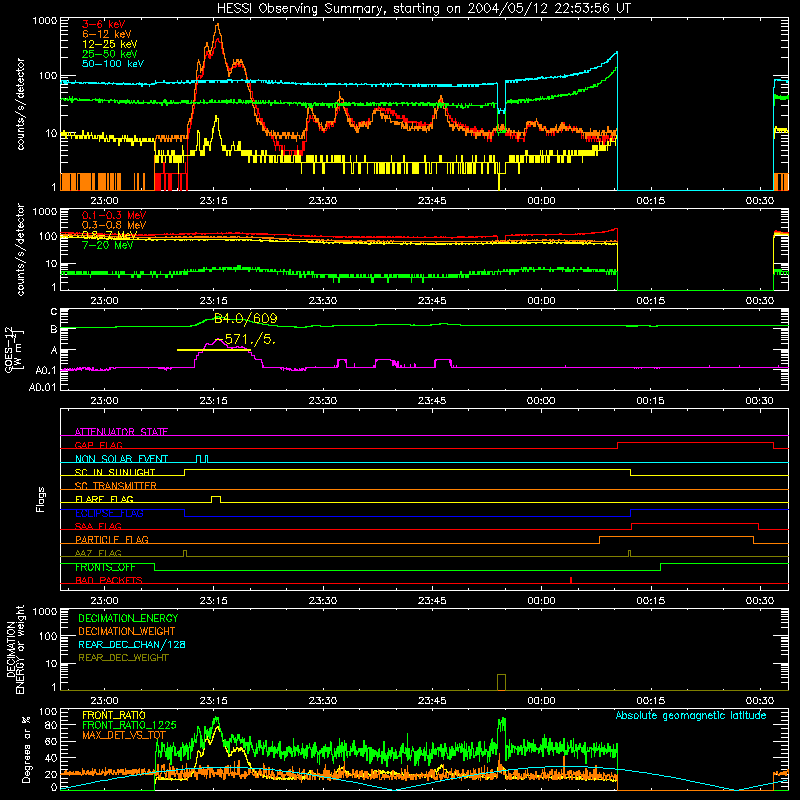Click the FRONT_RATIO_1225 legend label

[x=129, y=725]
